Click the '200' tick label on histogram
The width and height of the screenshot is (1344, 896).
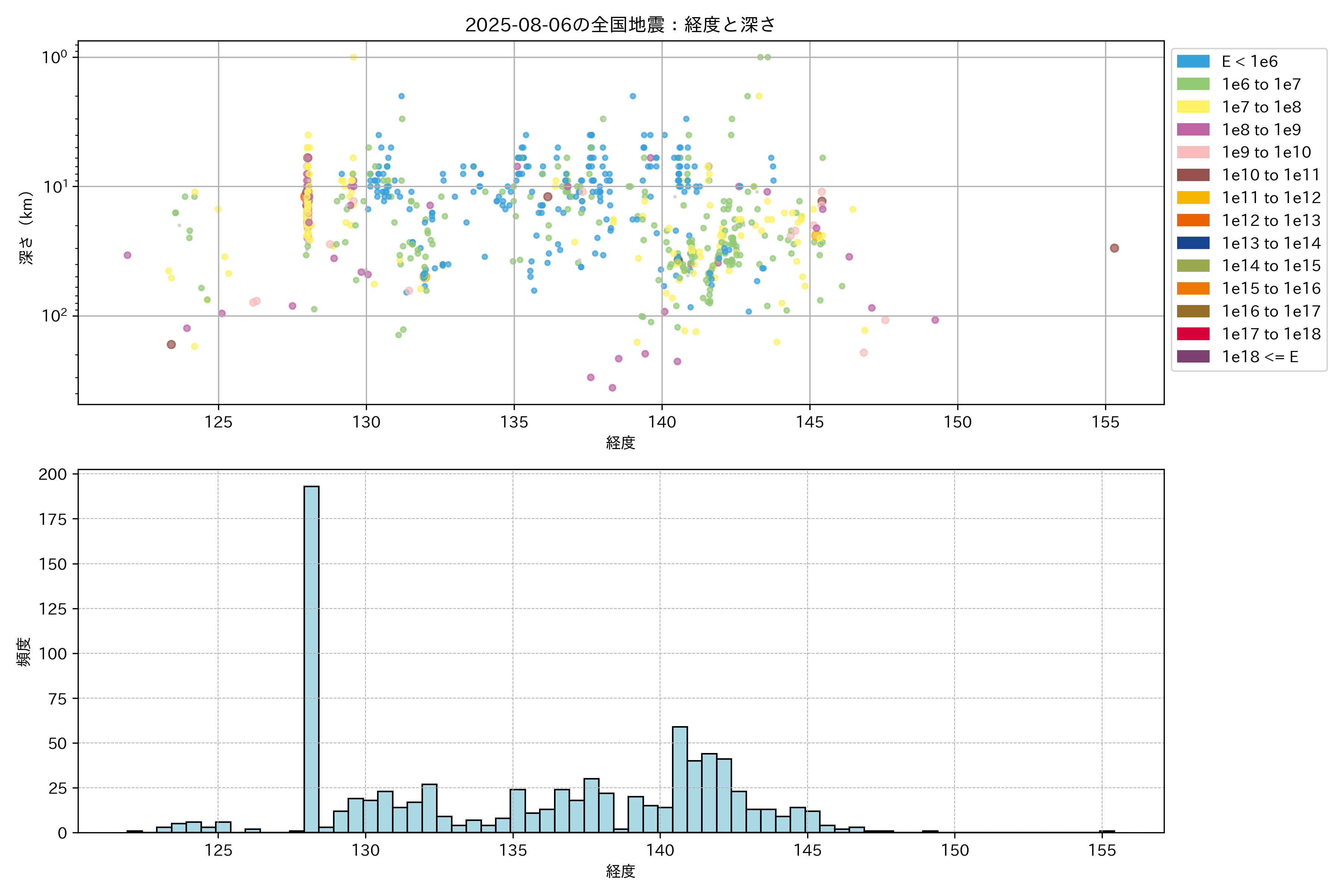point(53,474)
